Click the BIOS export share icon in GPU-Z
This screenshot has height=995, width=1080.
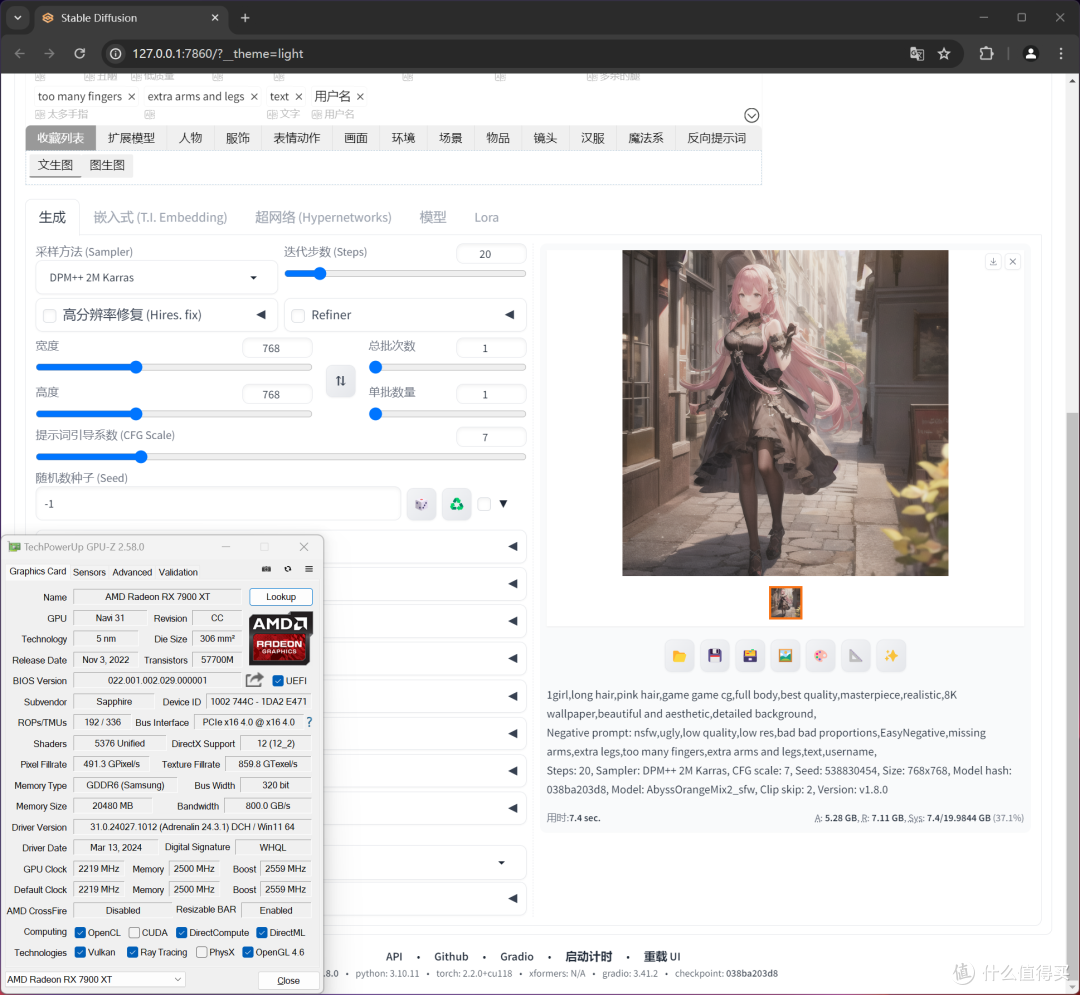pyautogui.click(x=254, y=680)
